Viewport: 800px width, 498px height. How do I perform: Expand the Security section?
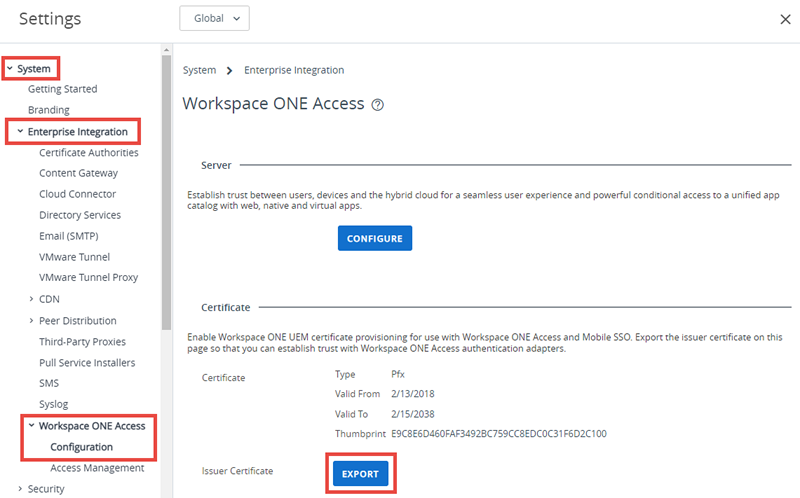point(20,489)
